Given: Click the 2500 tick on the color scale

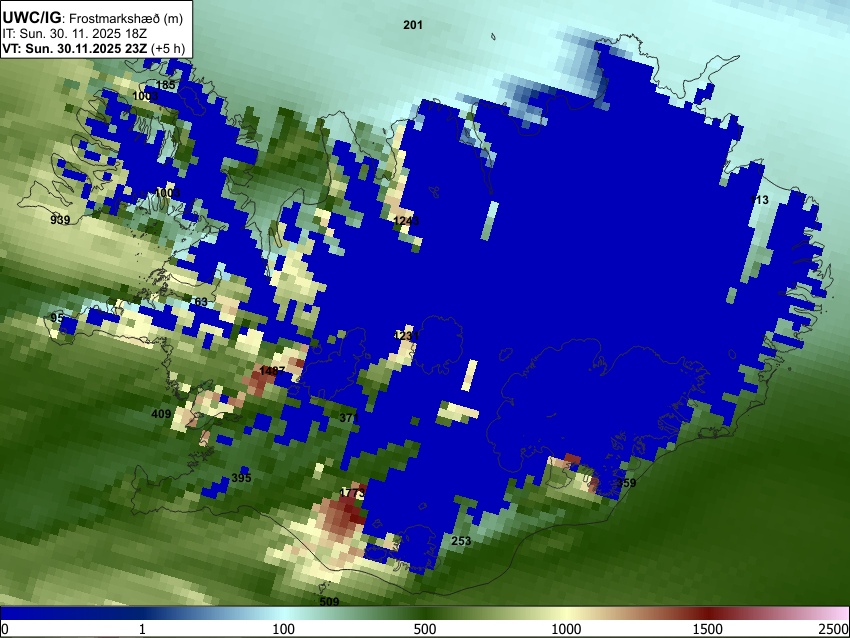Looking at the screenshot, I should click(834, 629).
